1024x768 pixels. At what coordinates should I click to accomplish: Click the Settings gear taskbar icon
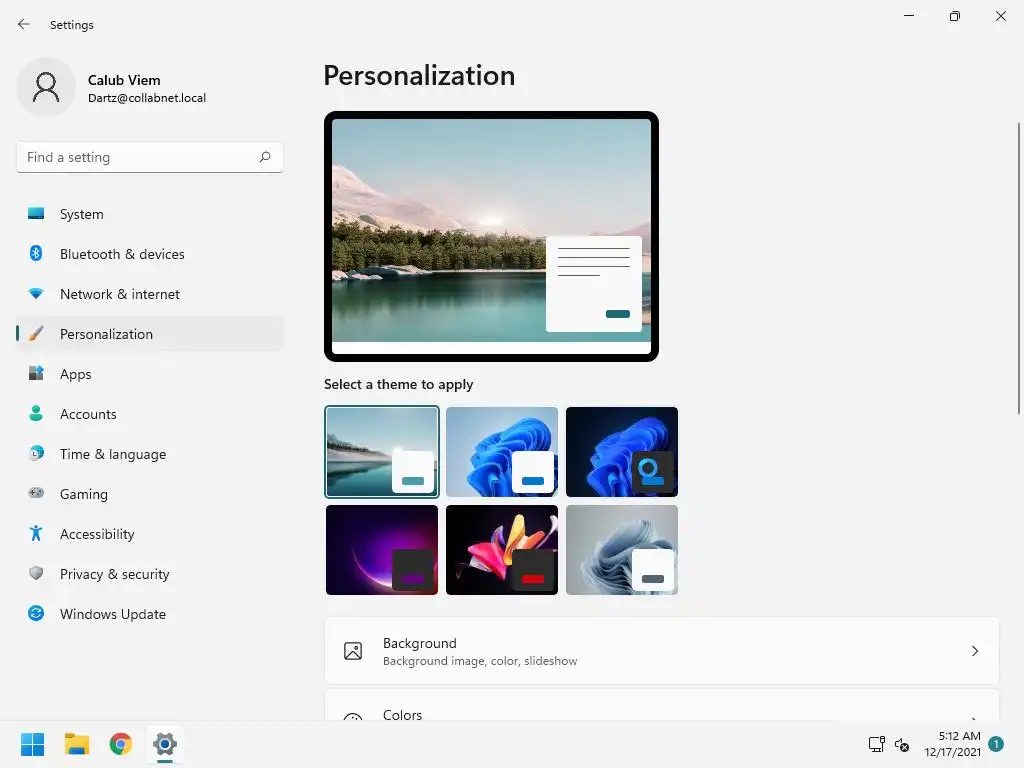165,744
